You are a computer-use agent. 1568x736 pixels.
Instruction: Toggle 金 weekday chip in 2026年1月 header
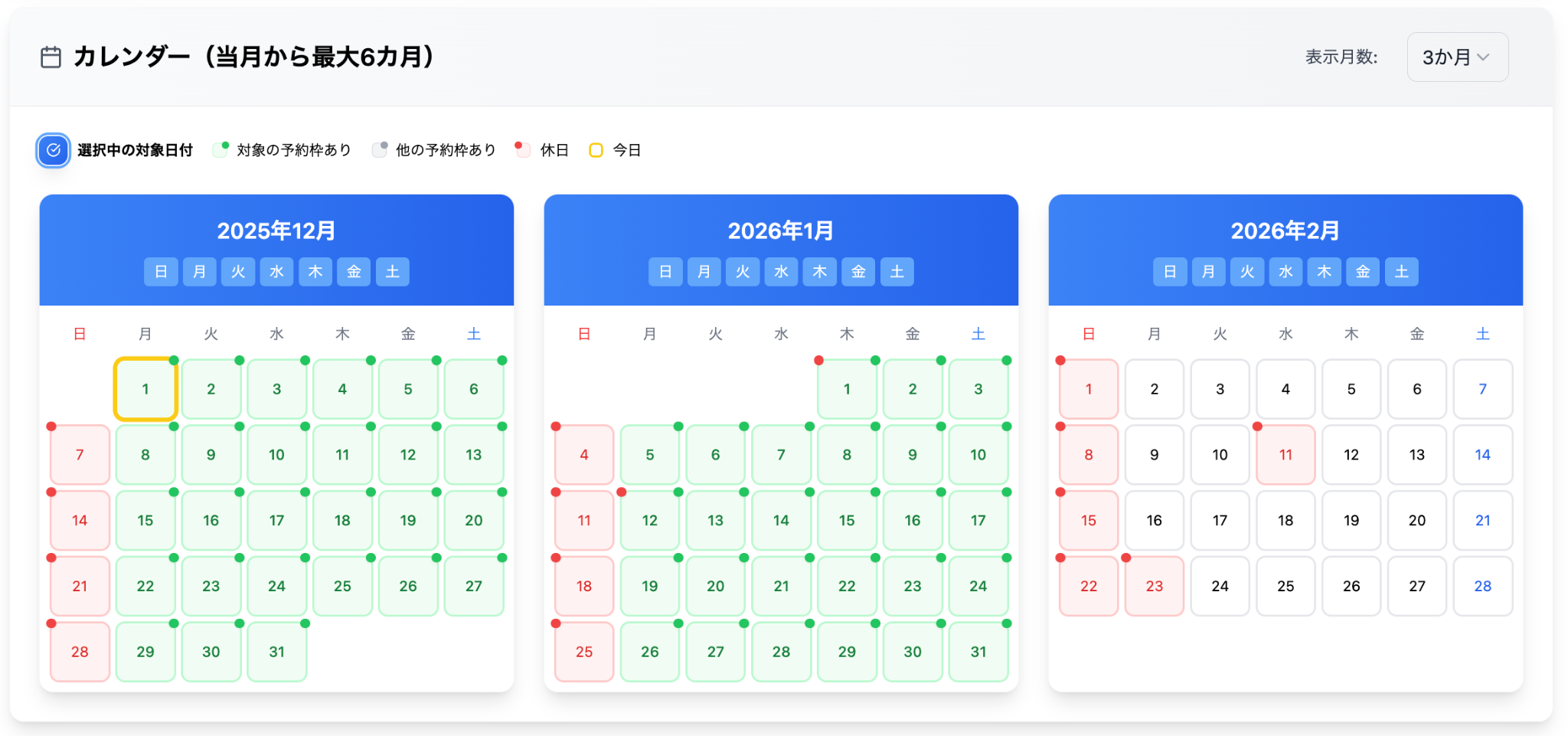point(858,272)
